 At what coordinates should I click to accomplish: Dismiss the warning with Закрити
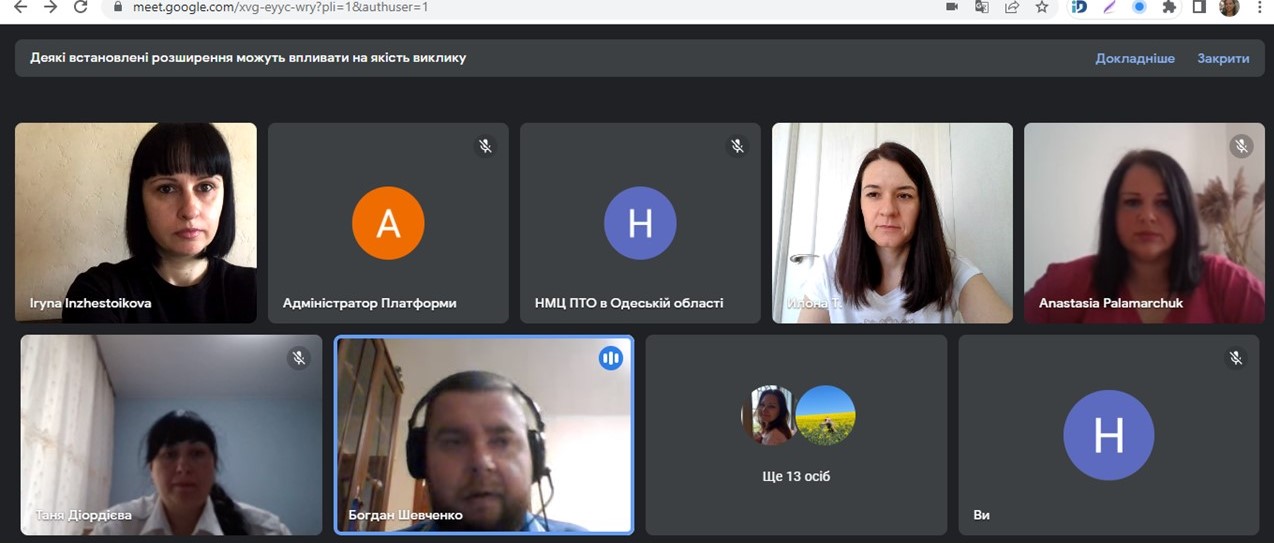pos(1223,58)
